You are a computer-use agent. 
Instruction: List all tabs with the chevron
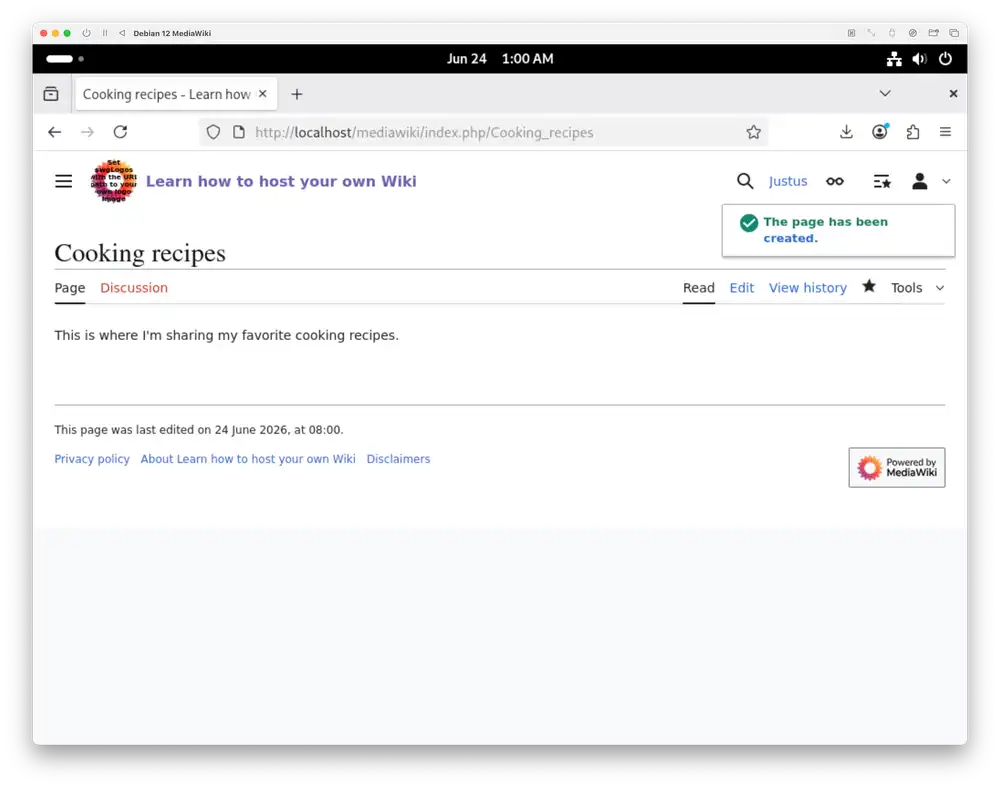click(885, 94)
